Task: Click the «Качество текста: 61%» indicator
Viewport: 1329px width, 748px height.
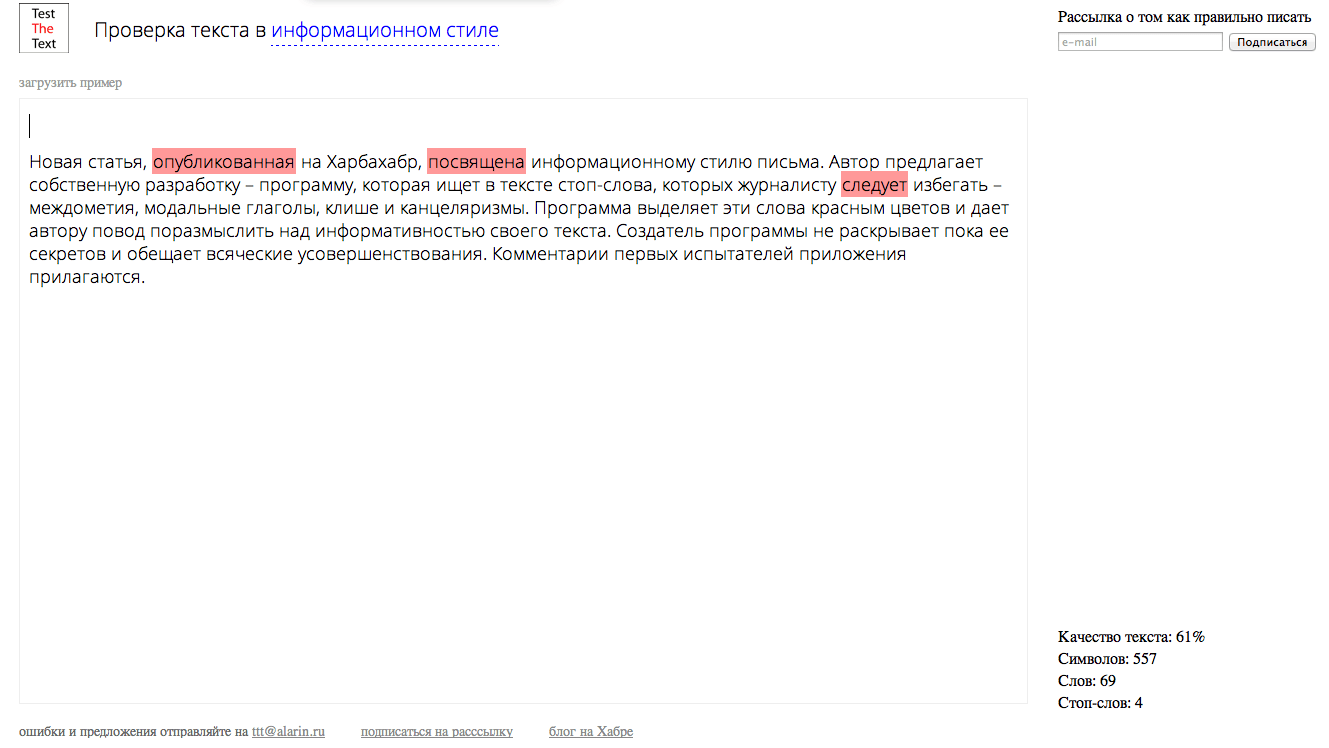Action: (x=1130, y=637)
